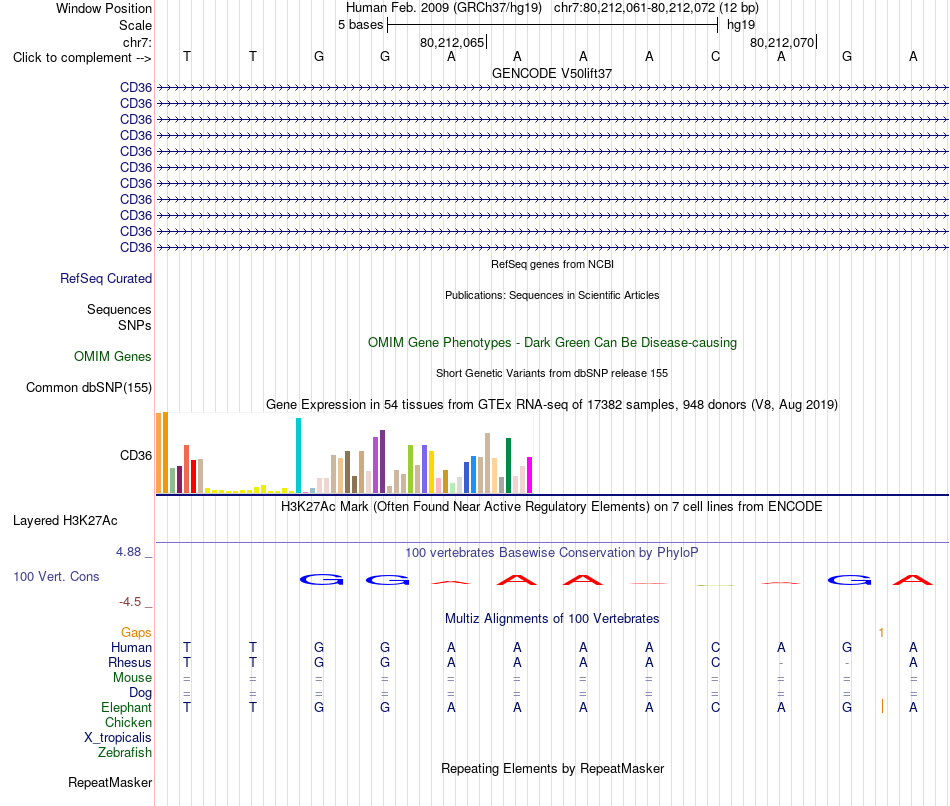Select the "Zebrafish" alignment row label
The width and height of the screenshot is (950, 806).
click(x=125, y=752)
